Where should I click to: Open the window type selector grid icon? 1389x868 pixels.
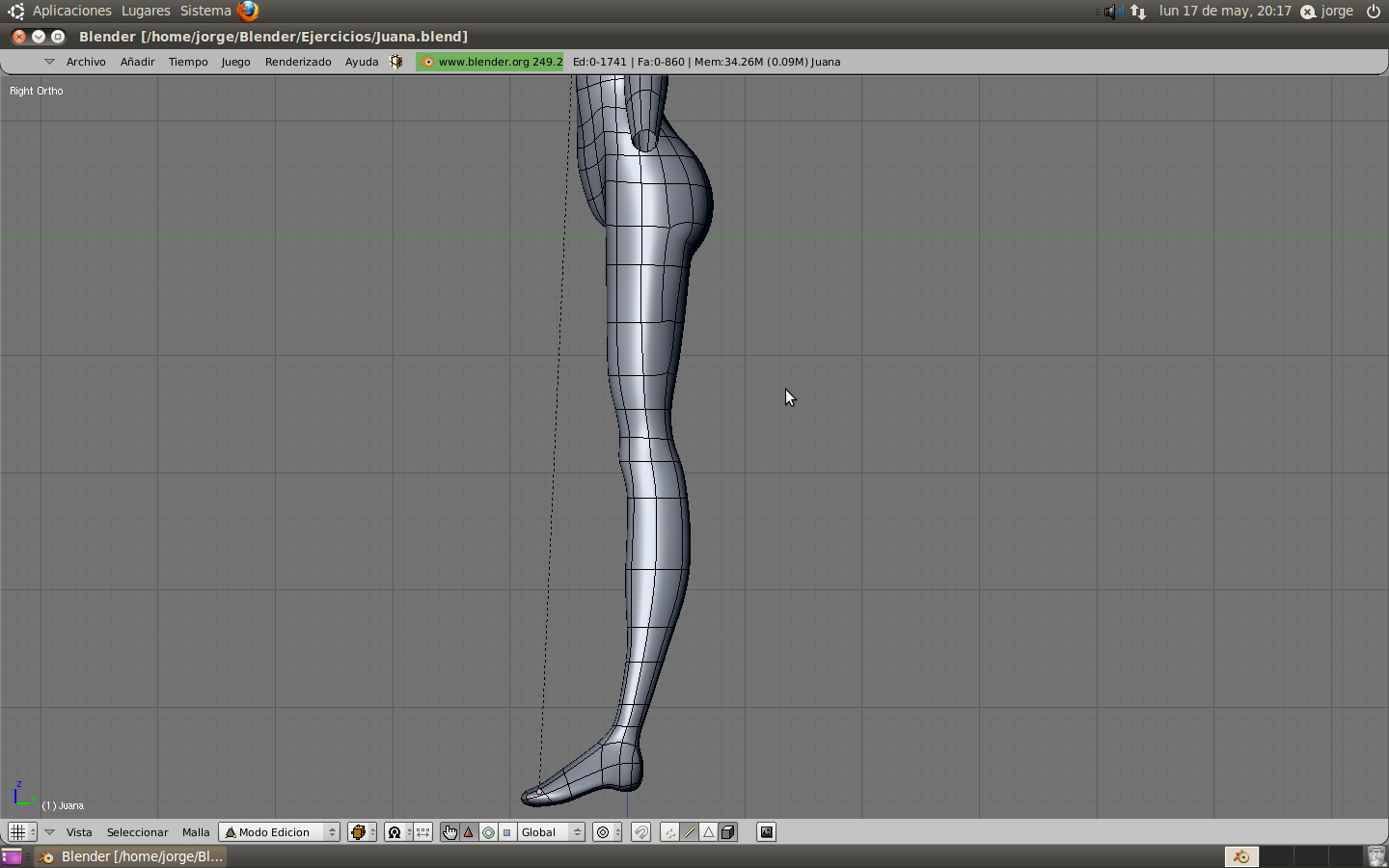click(17, 832)
